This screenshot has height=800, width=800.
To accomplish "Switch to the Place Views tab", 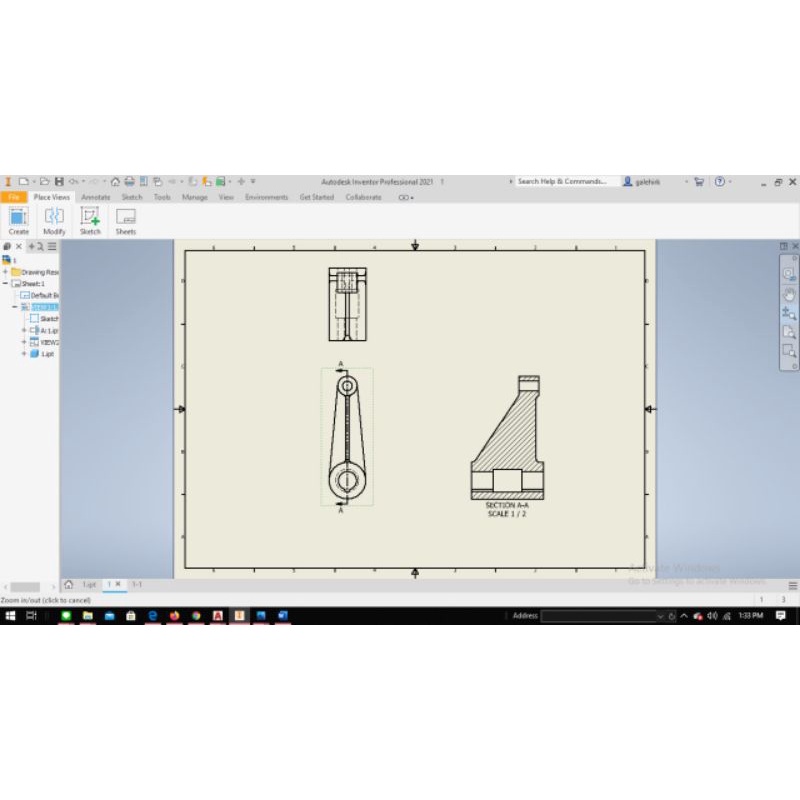I will (x=52, y=197).
